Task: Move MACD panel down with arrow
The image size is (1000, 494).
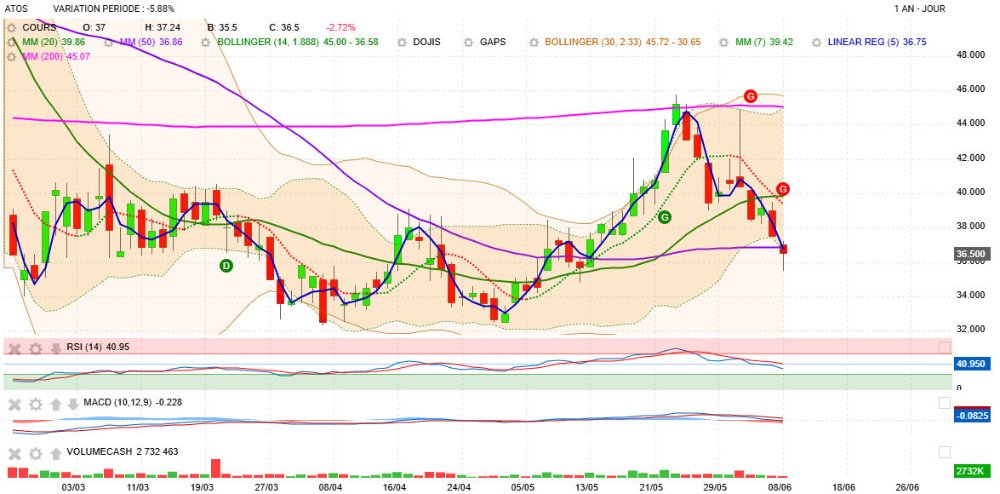Action: coord(73,403)
